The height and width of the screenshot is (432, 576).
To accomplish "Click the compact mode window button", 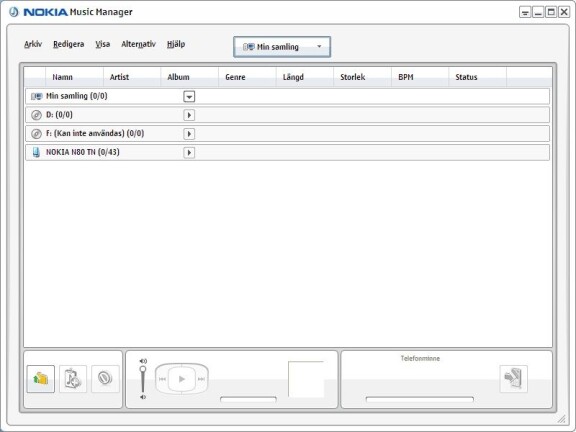I will pos(525,12).
